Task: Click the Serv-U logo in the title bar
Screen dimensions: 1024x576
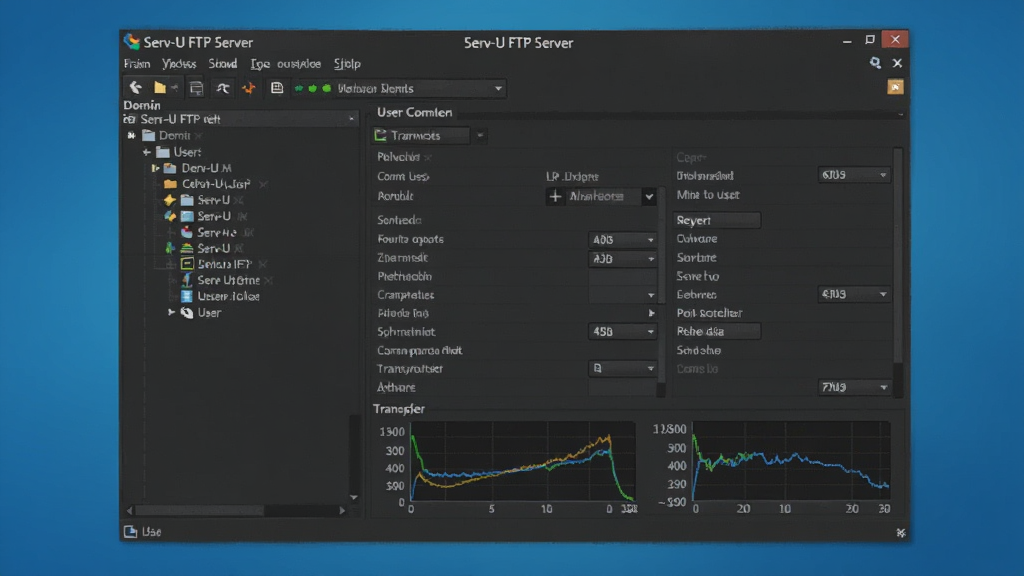Action: [x=132, y=42]
